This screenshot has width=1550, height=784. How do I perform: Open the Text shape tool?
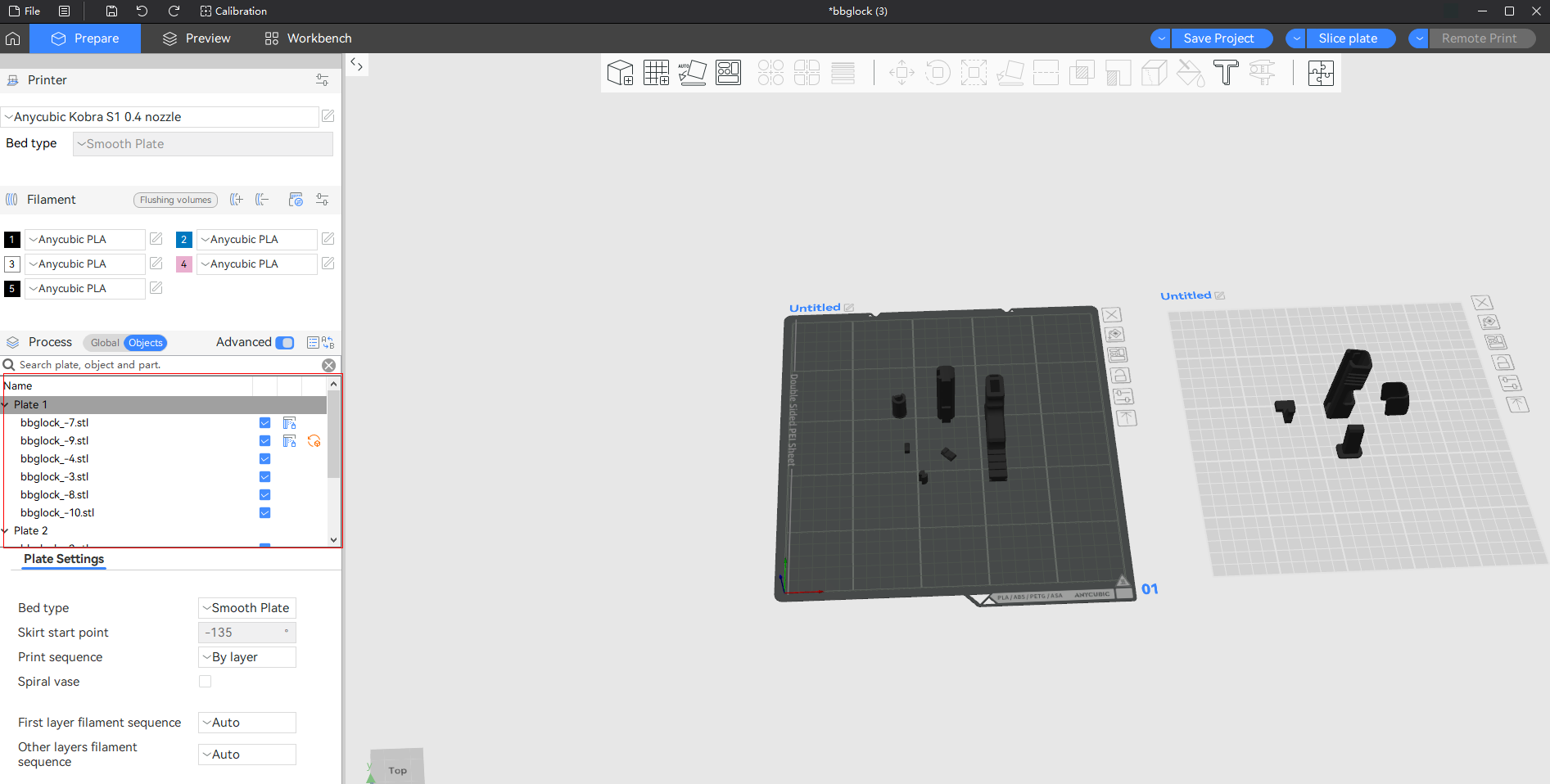(x=1226, y=73)
